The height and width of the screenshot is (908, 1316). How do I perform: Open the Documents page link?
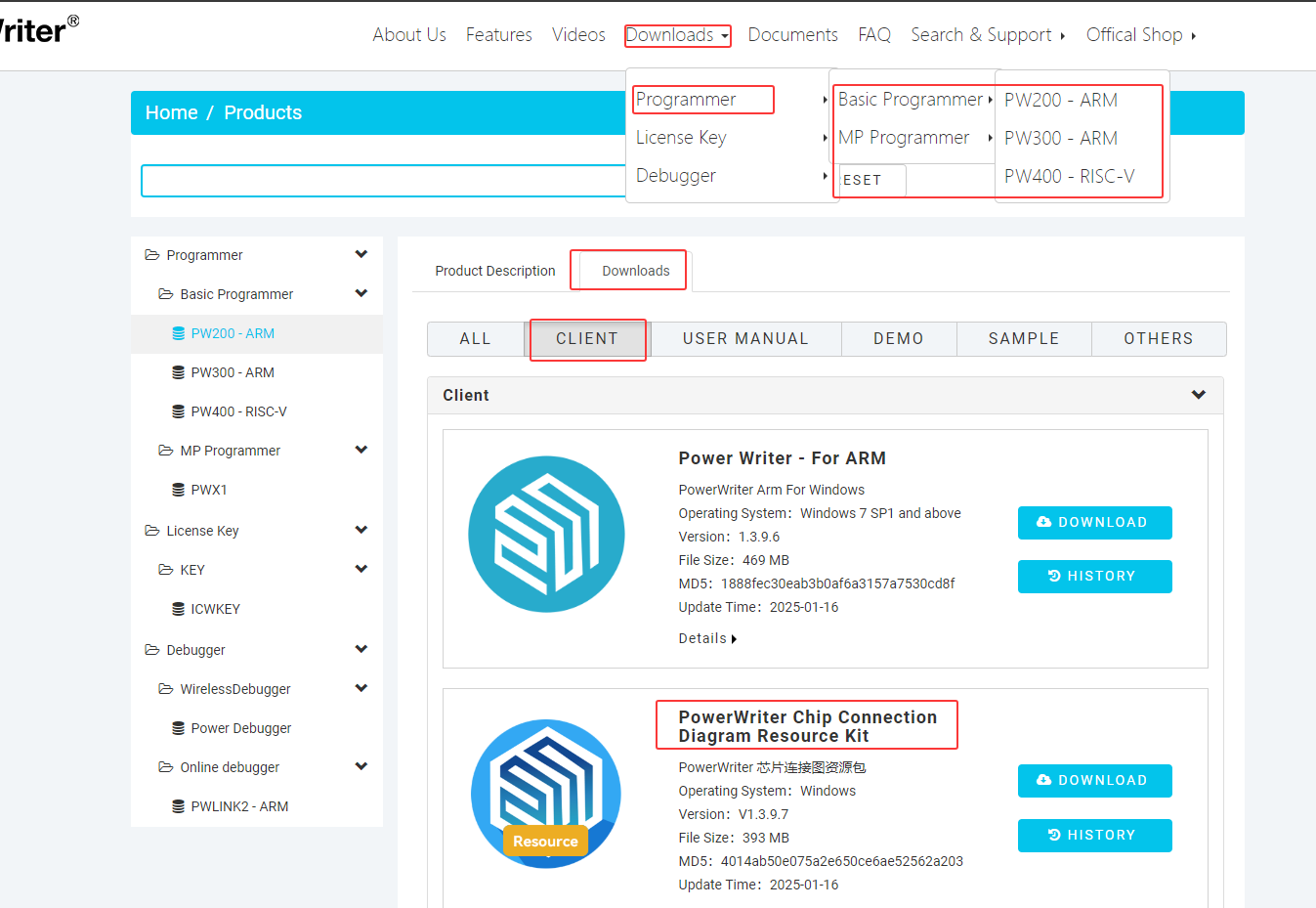pos(793,35)
